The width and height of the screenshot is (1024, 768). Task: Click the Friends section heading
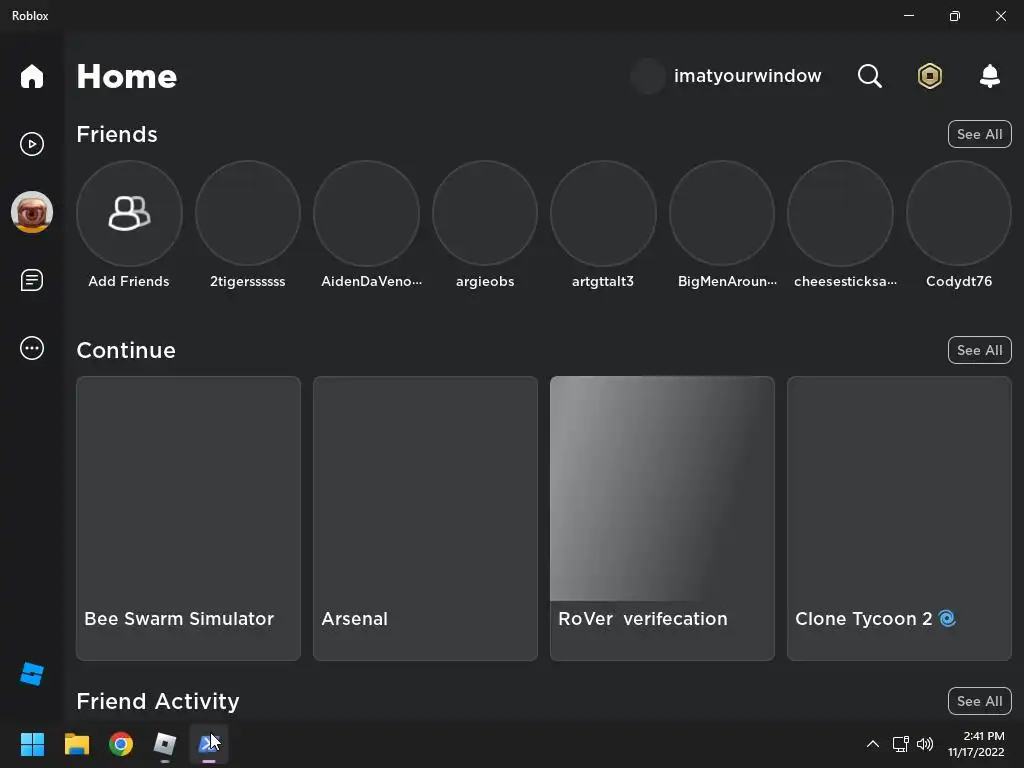tap(117, 134)
